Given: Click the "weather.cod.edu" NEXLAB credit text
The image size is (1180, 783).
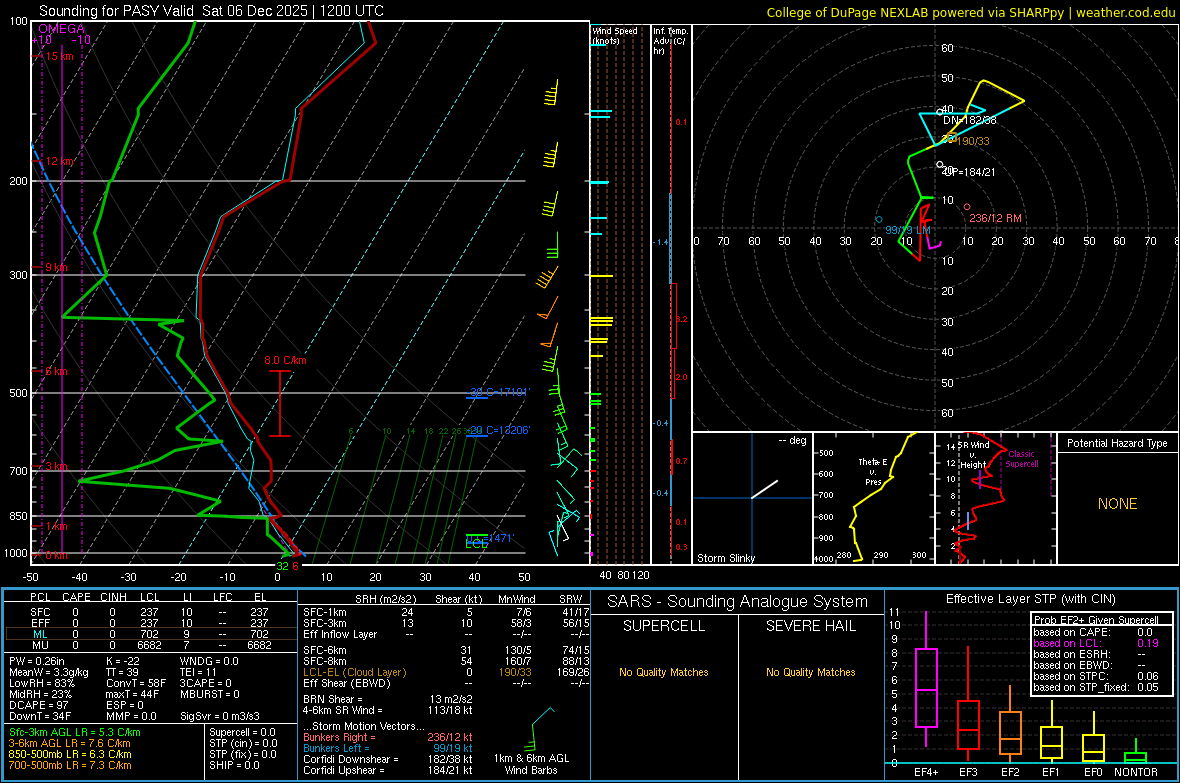Looking at the screenshot, I should point(1125,12).
